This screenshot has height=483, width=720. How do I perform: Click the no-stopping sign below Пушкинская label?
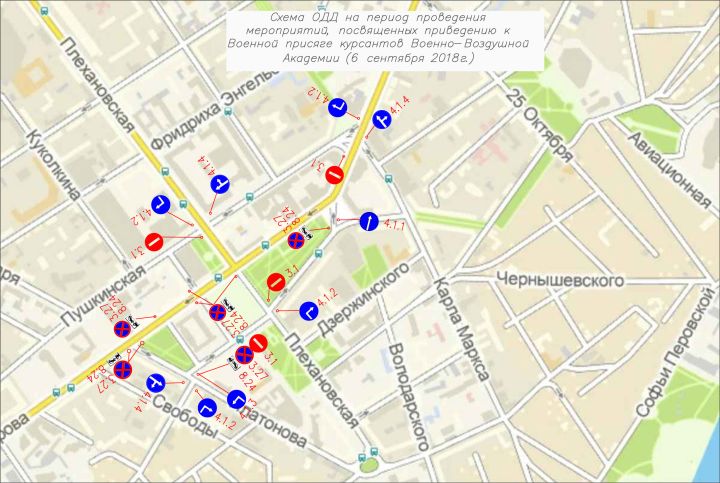[121, 327]
